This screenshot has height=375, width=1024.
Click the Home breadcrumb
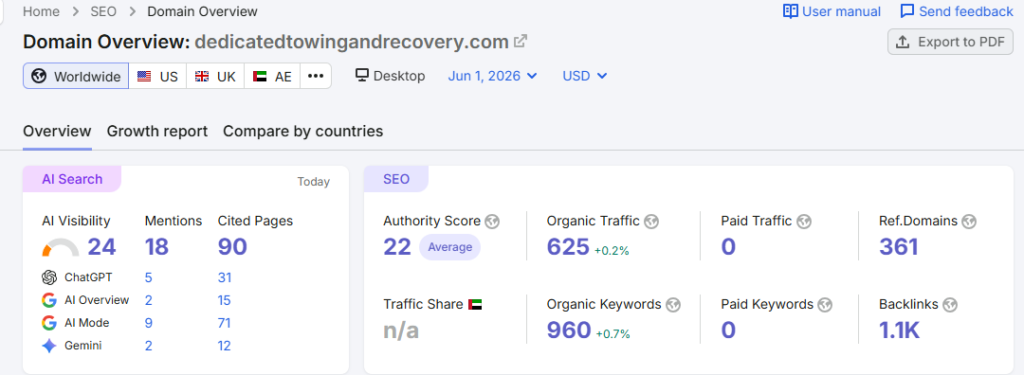41,12
